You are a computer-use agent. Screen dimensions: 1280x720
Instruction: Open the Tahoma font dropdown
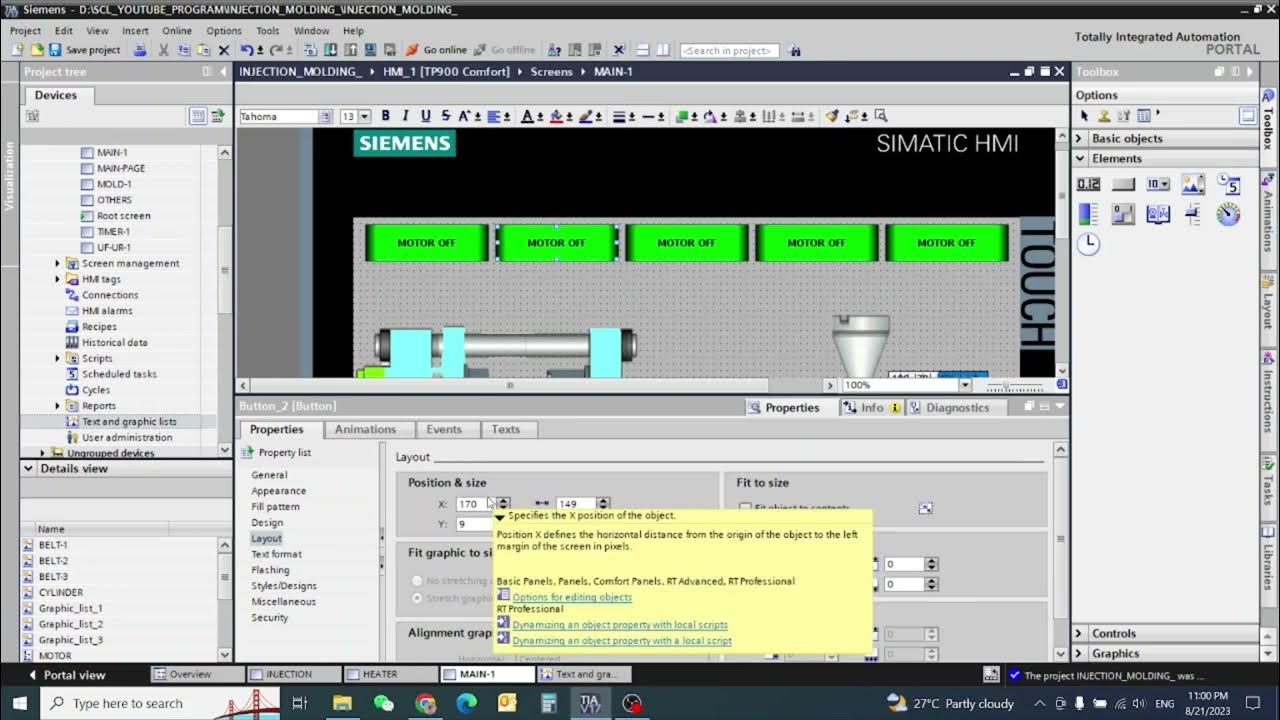click(325, 117)
